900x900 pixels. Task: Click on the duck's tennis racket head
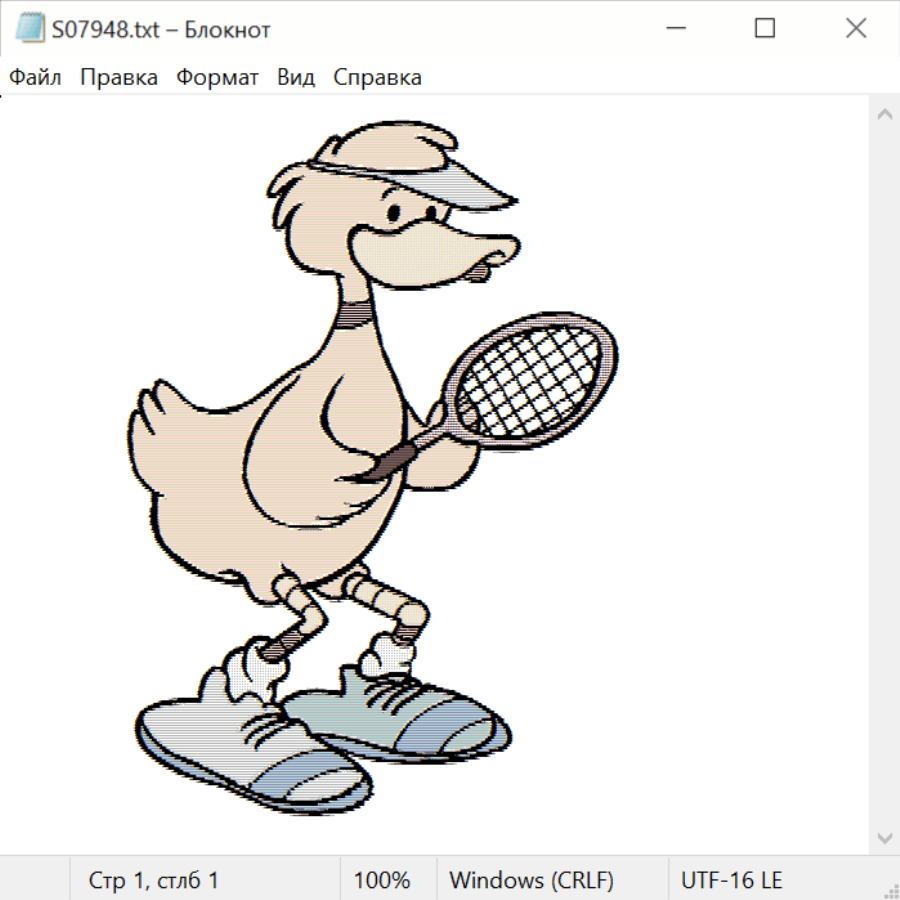[532, 378]
